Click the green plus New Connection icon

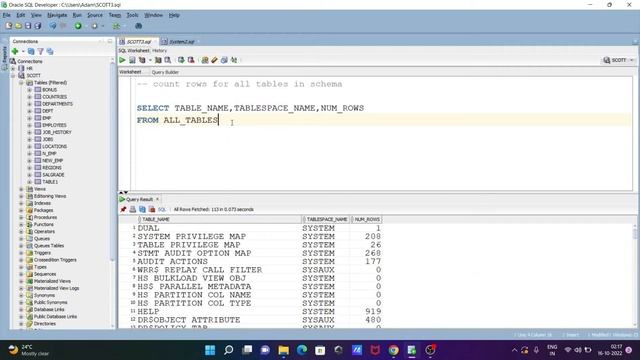pos(15,51)
